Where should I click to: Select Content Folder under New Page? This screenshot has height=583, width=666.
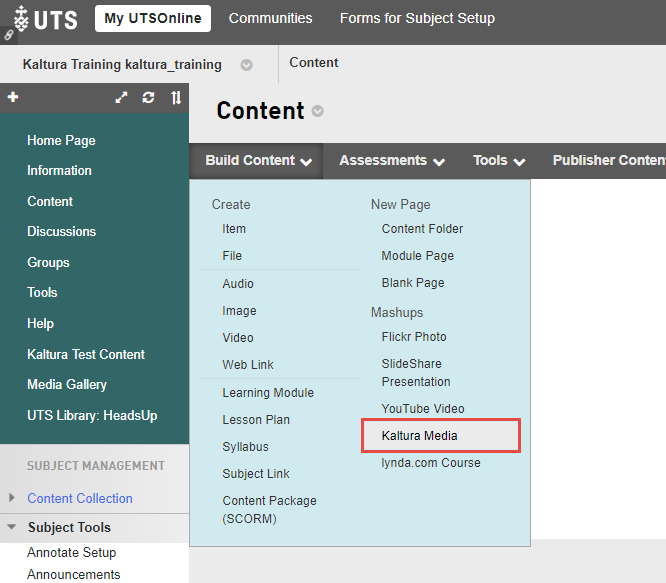(422, 229)
